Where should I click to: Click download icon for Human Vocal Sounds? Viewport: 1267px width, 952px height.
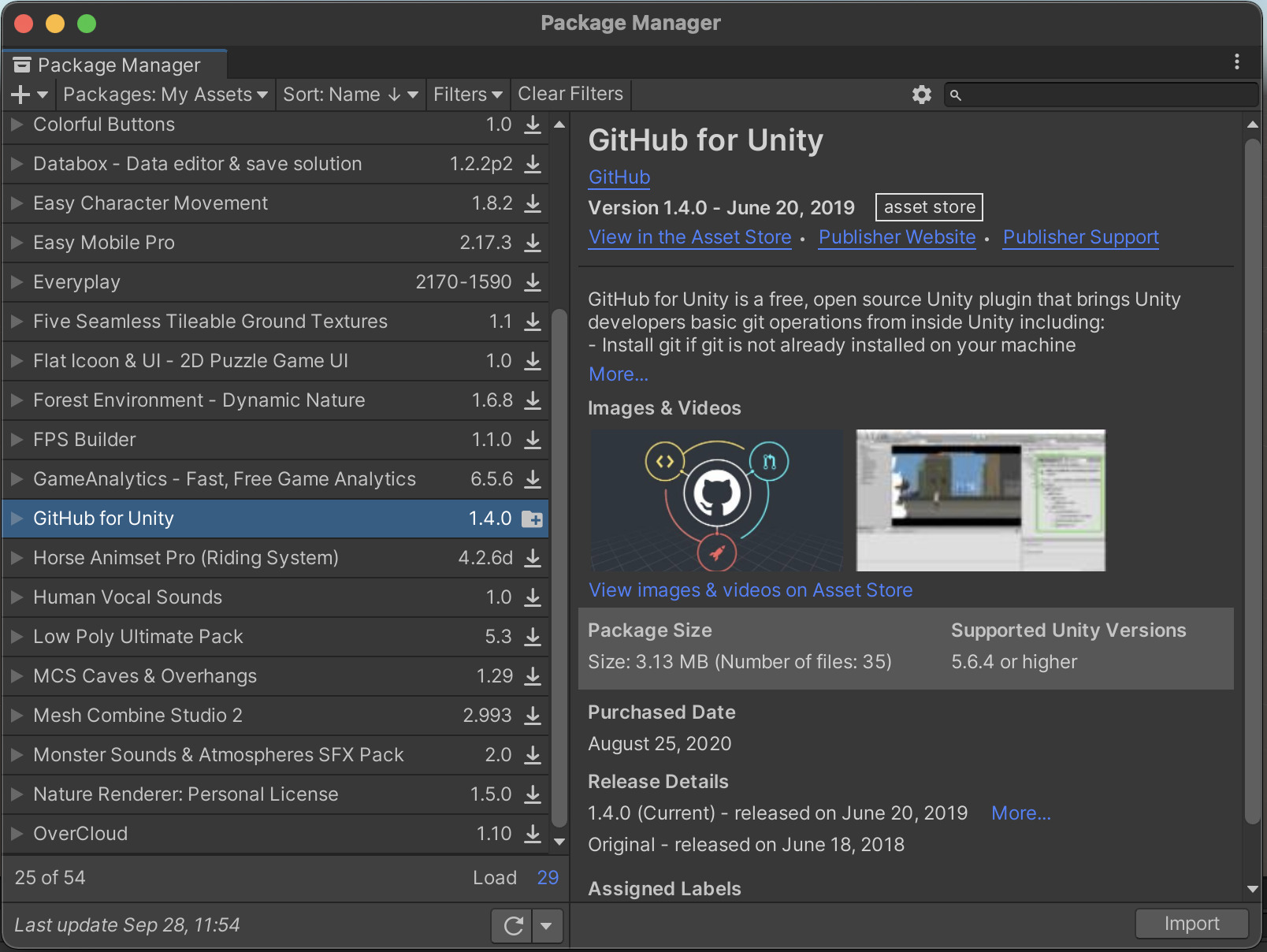point(533,597)
